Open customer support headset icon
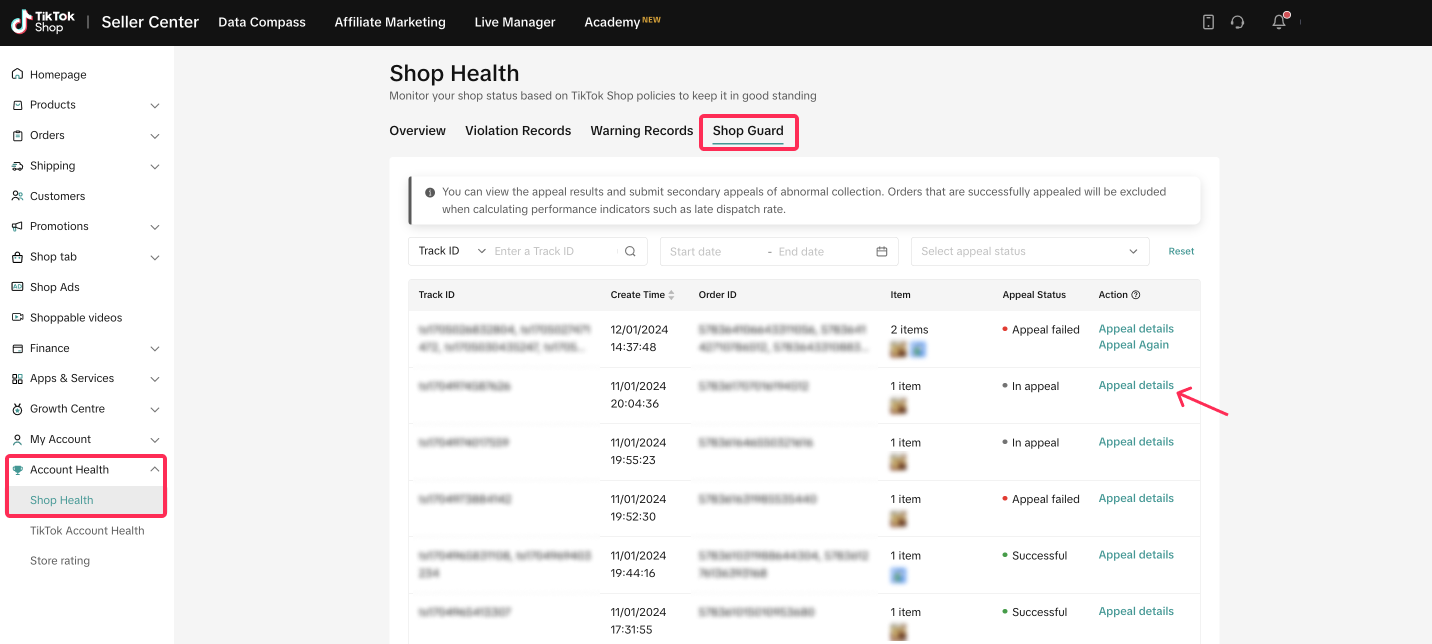The image size is (1432, 644). [1238, 22]
